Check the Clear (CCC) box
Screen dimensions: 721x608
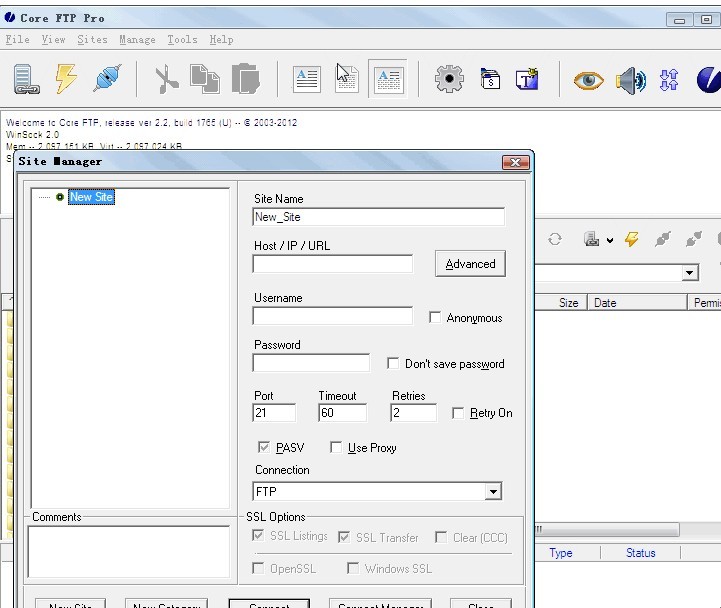click(441, 537)
